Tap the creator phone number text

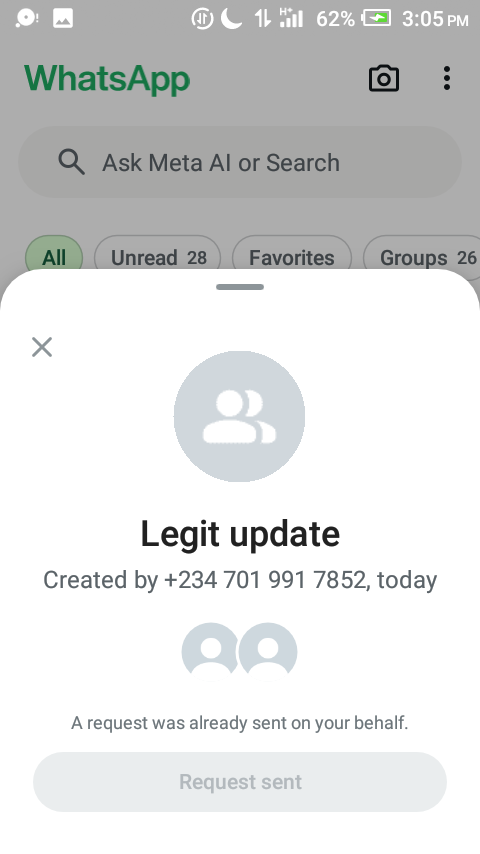click(265, 580)
